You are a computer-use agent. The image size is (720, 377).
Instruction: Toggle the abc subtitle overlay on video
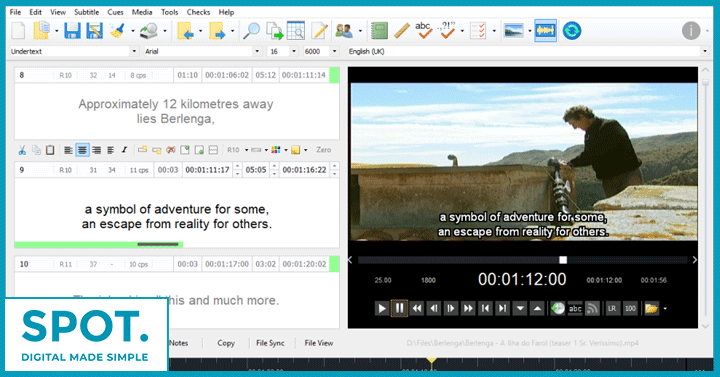(x=575, y=309)
